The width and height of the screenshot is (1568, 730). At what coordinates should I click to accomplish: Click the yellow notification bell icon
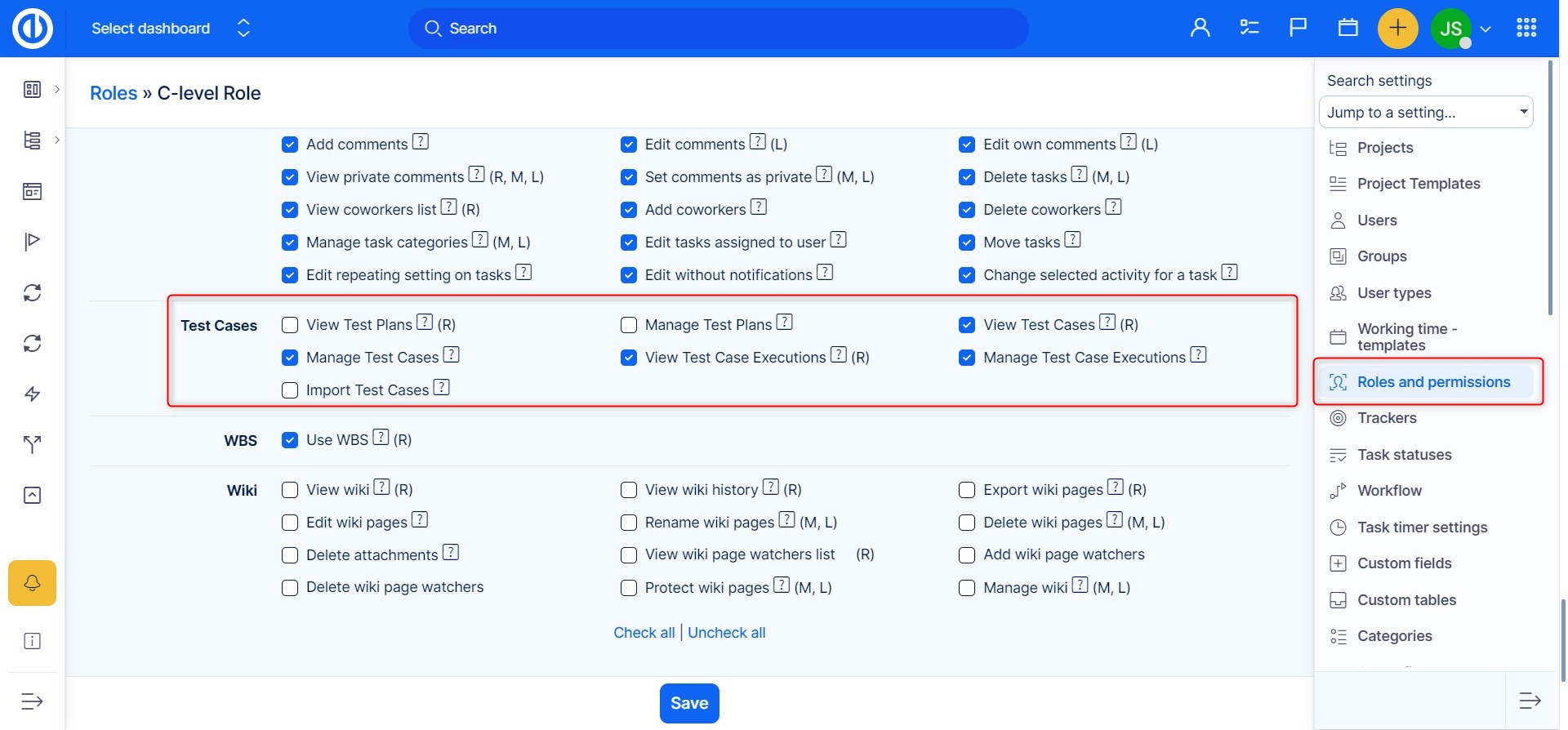click(32, 583)
